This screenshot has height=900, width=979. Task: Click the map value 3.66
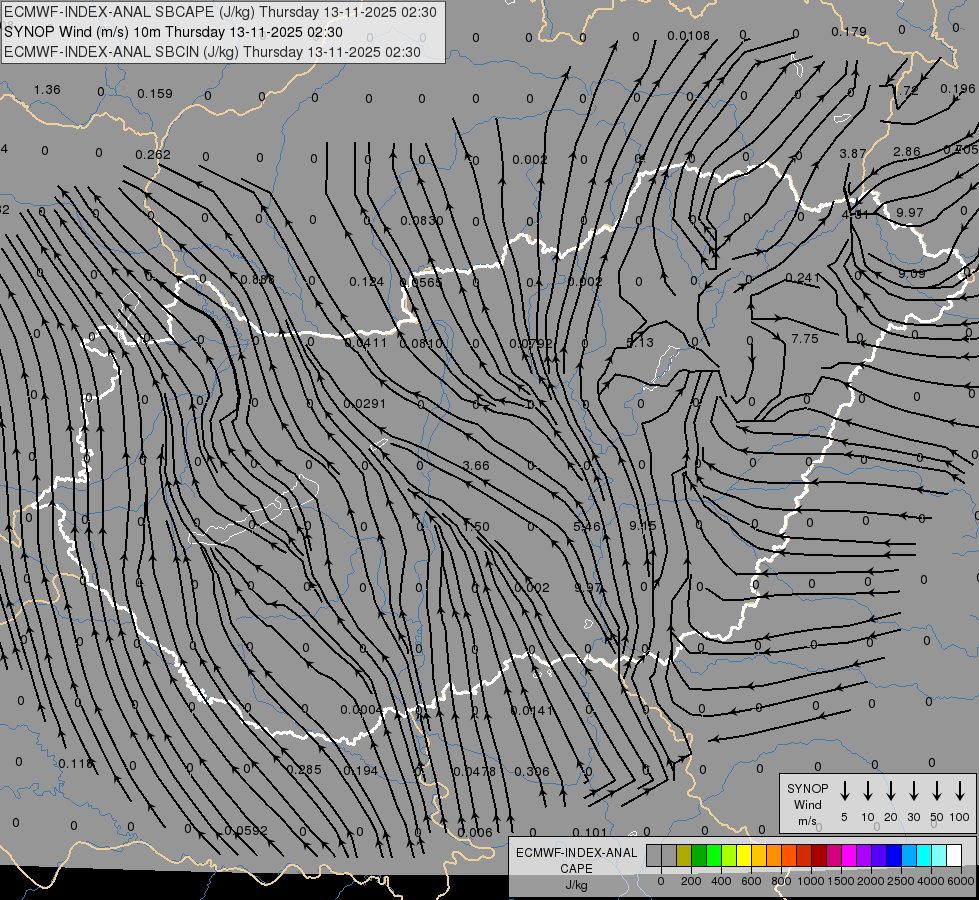tap(476, 466)
